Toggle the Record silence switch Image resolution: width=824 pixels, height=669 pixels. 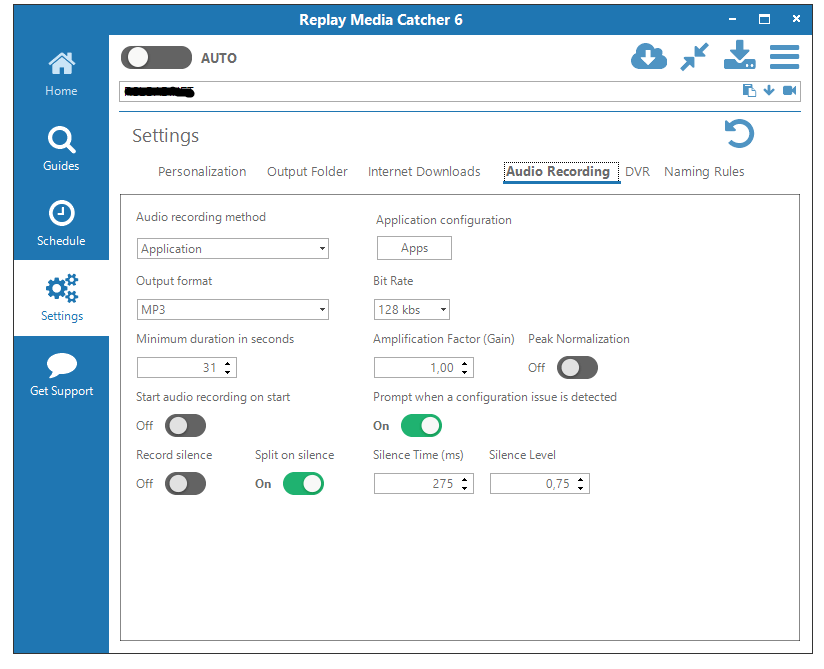coord(185,483)
